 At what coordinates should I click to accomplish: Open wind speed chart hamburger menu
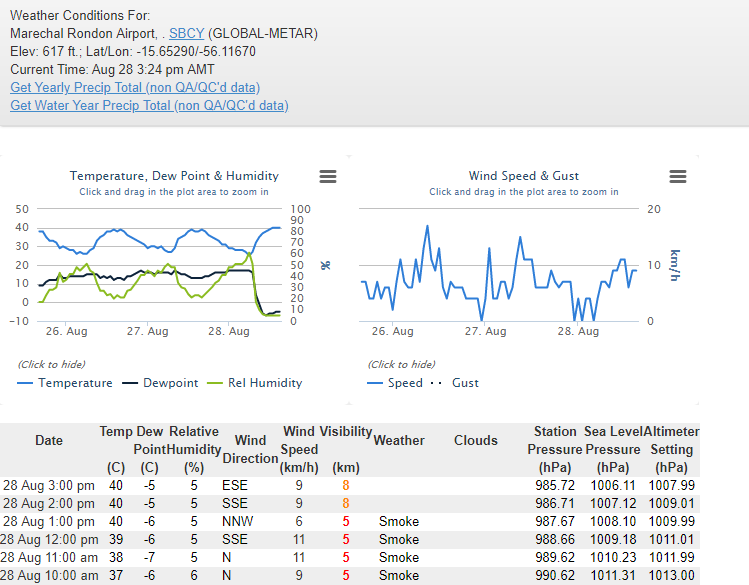pyautogui.click(x=677, y=177)
